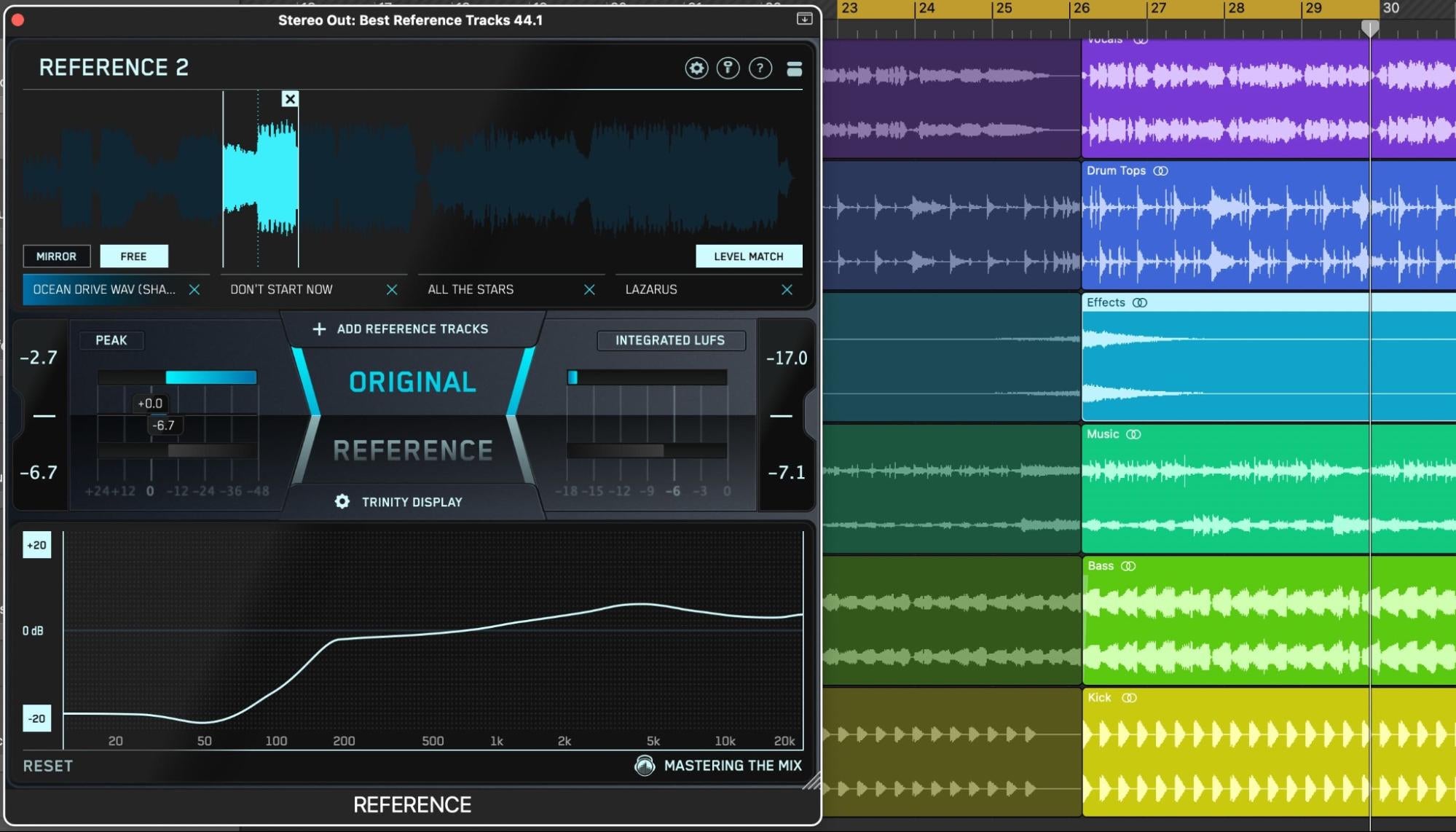Remove the Ocean Drive reference track
The image size is (1456, 832).
(194, 289)
